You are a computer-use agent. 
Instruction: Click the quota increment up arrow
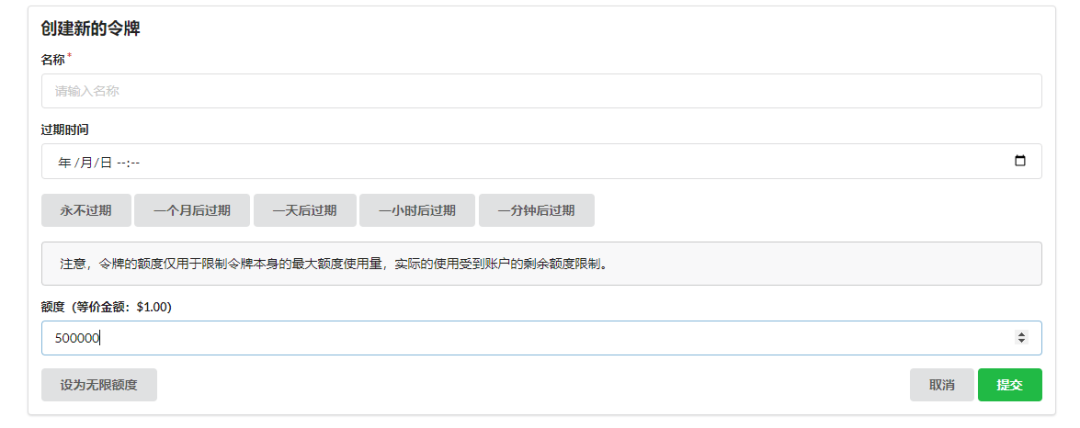pos(1021,334)
